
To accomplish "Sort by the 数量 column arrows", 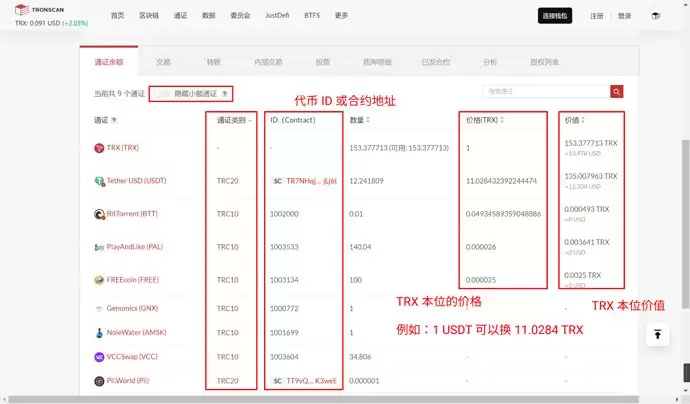I will click(x=368, y=120).
